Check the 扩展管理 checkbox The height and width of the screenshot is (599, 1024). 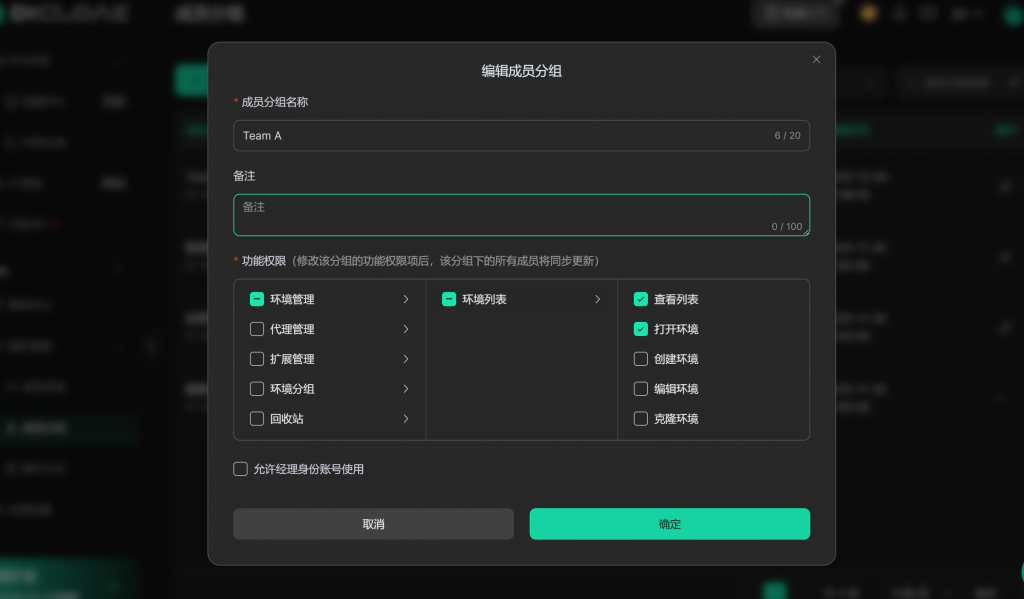pos(257,359)
